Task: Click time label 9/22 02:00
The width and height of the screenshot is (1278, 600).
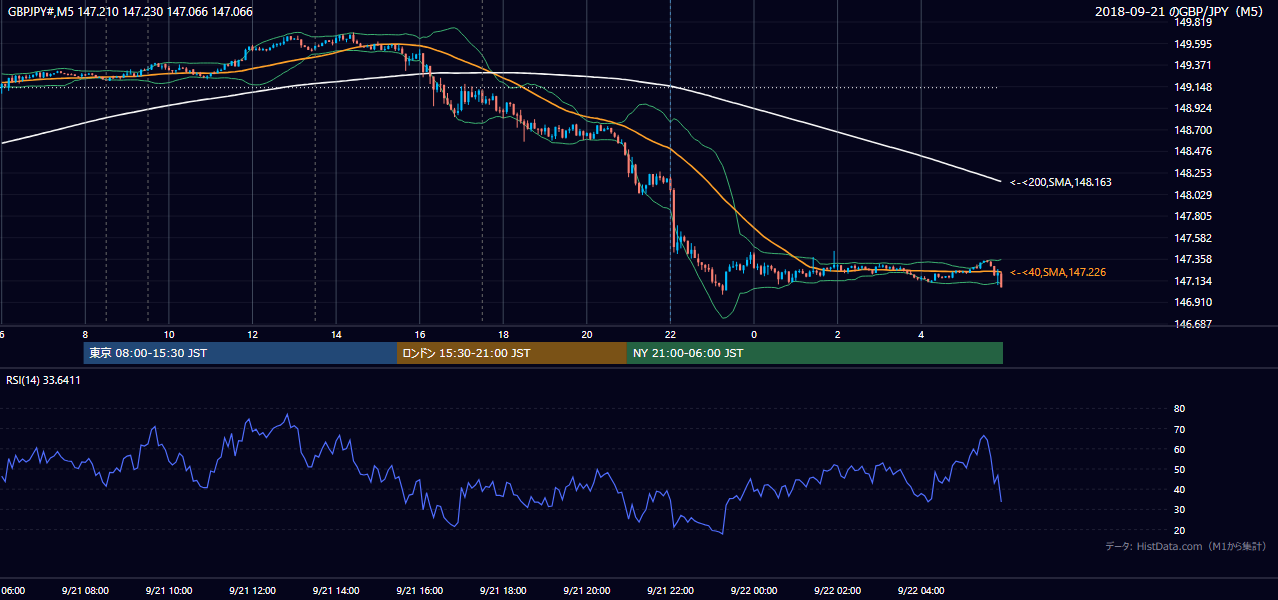Action: coord(838,591)
